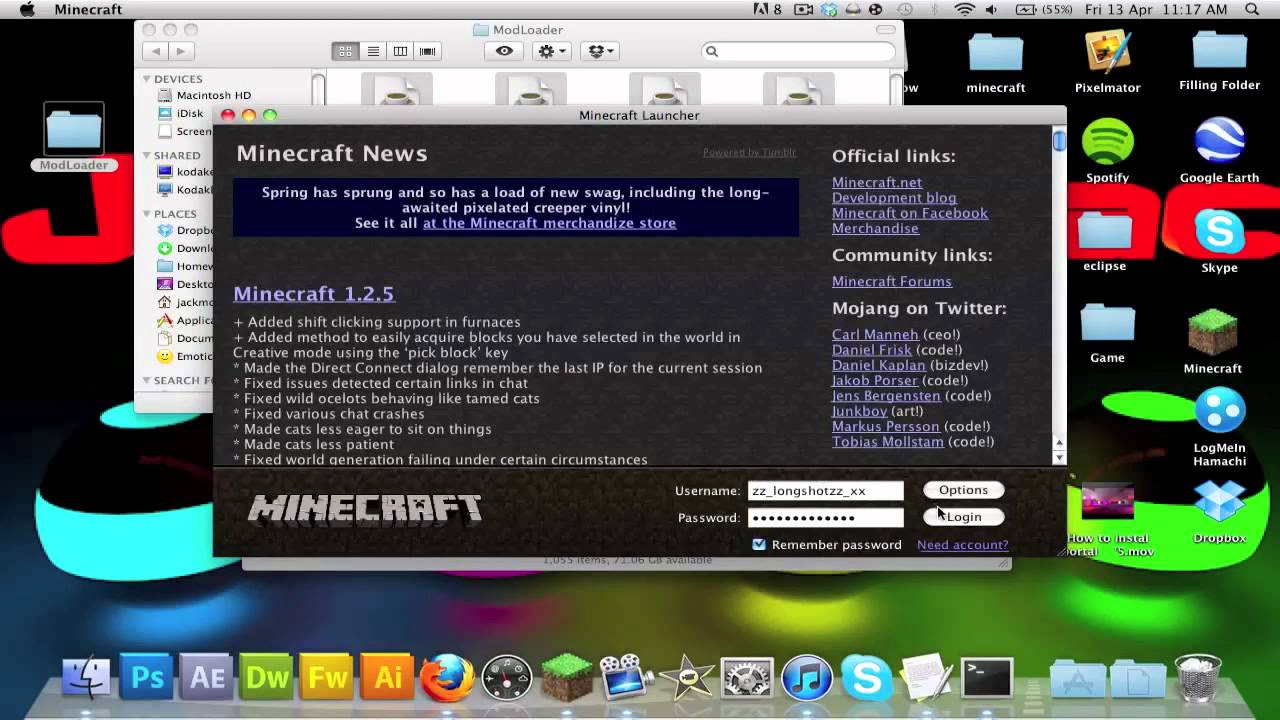Collapse the PLACES section in Finder sidebar
The width and height of the screenshot is (1280, 720).
click(146, 213)
